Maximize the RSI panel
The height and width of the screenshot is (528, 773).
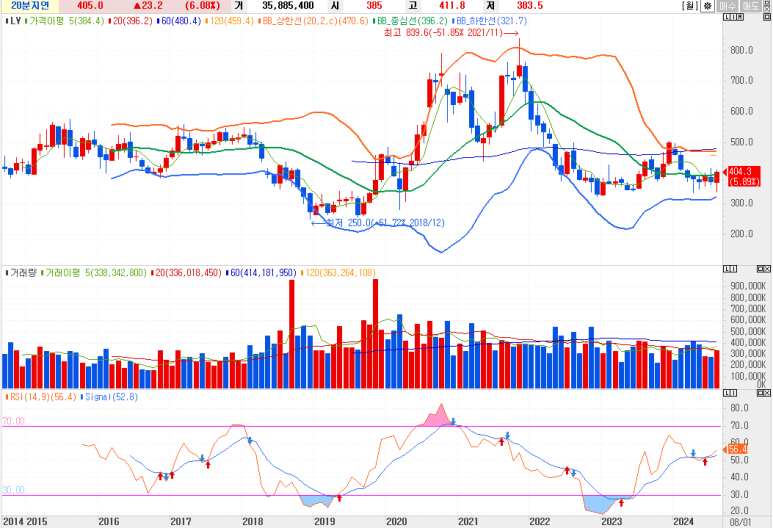pos(760,392)
